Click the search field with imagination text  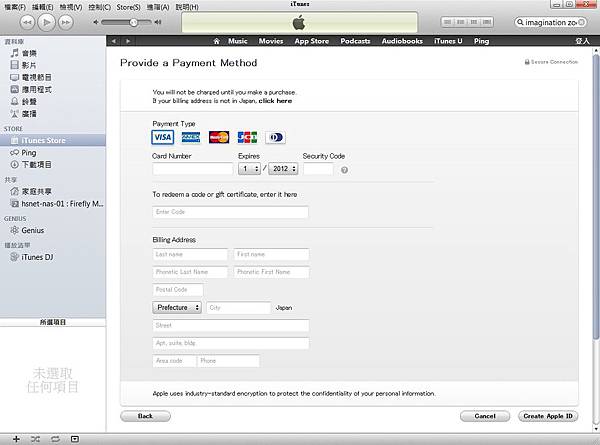coord(550,22)
